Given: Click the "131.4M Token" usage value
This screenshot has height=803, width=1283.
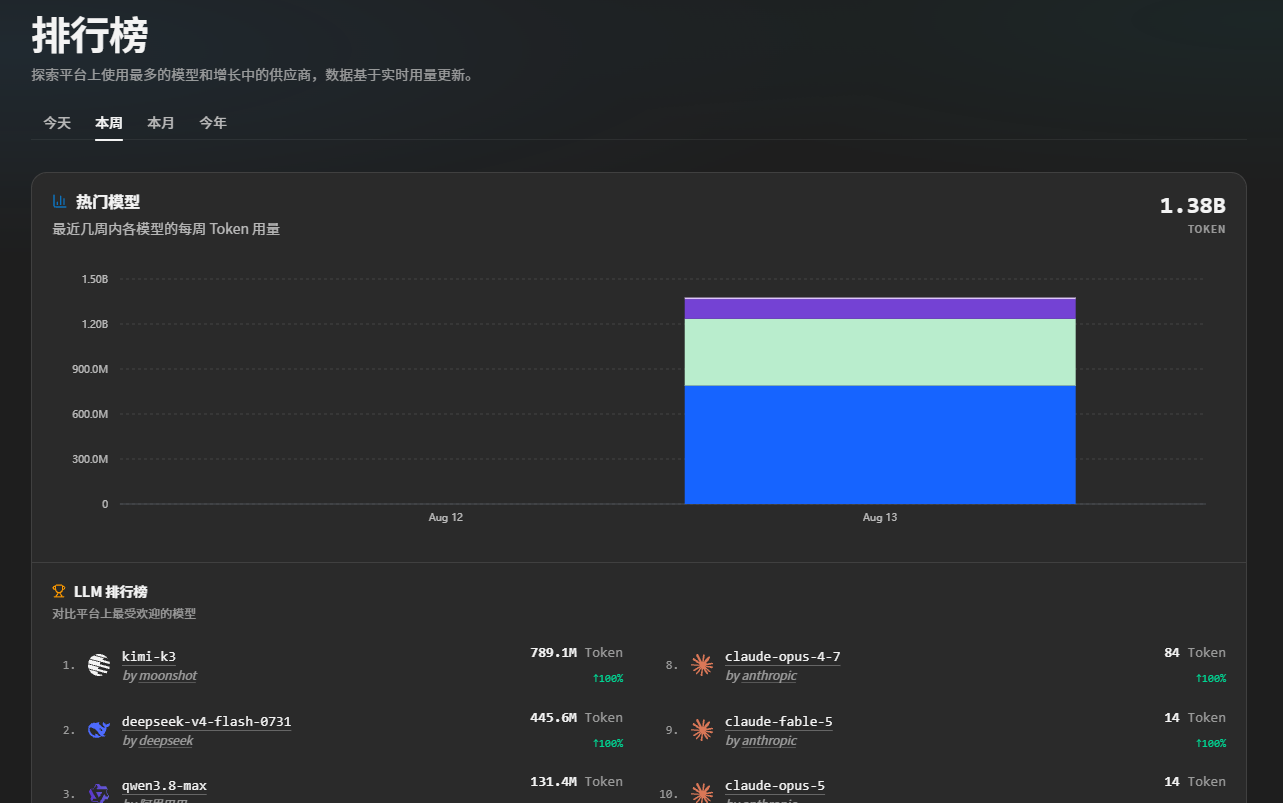Looking at the screenshot, I should [x=576, y=782].
